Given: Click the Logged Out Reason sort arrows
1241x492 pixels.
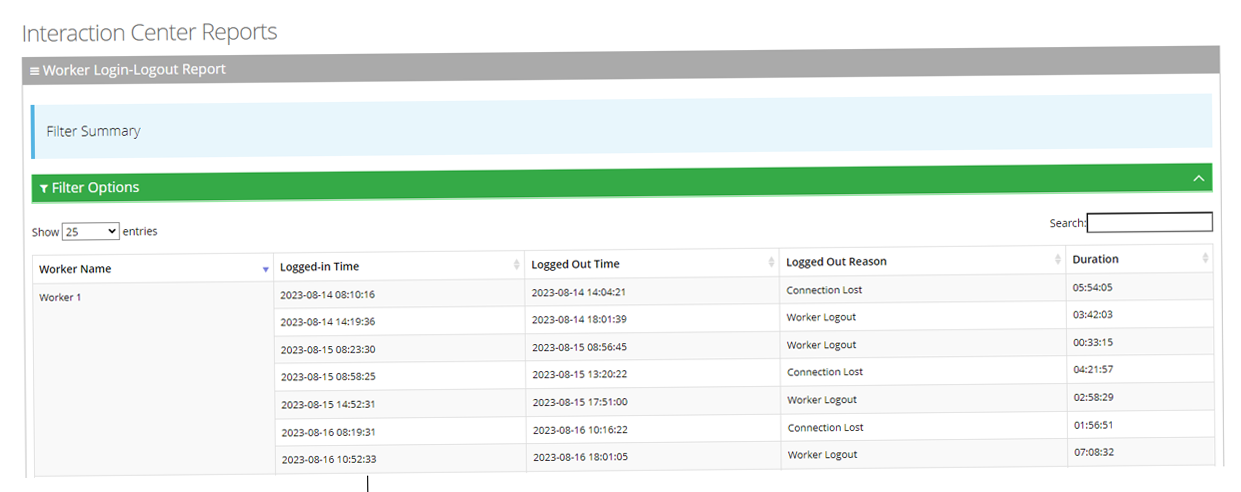Looking at the screenshot, I should coord(1057,260).
